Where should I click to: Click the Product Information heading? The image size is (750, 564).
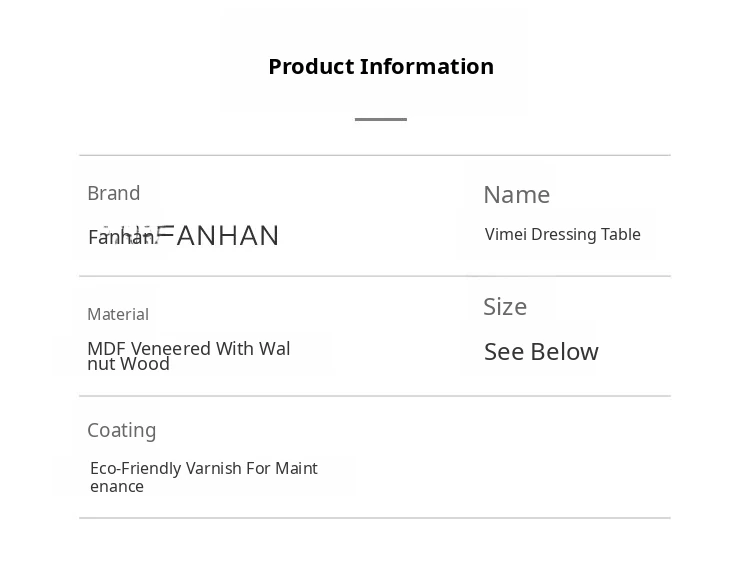(x=380, y=66)
